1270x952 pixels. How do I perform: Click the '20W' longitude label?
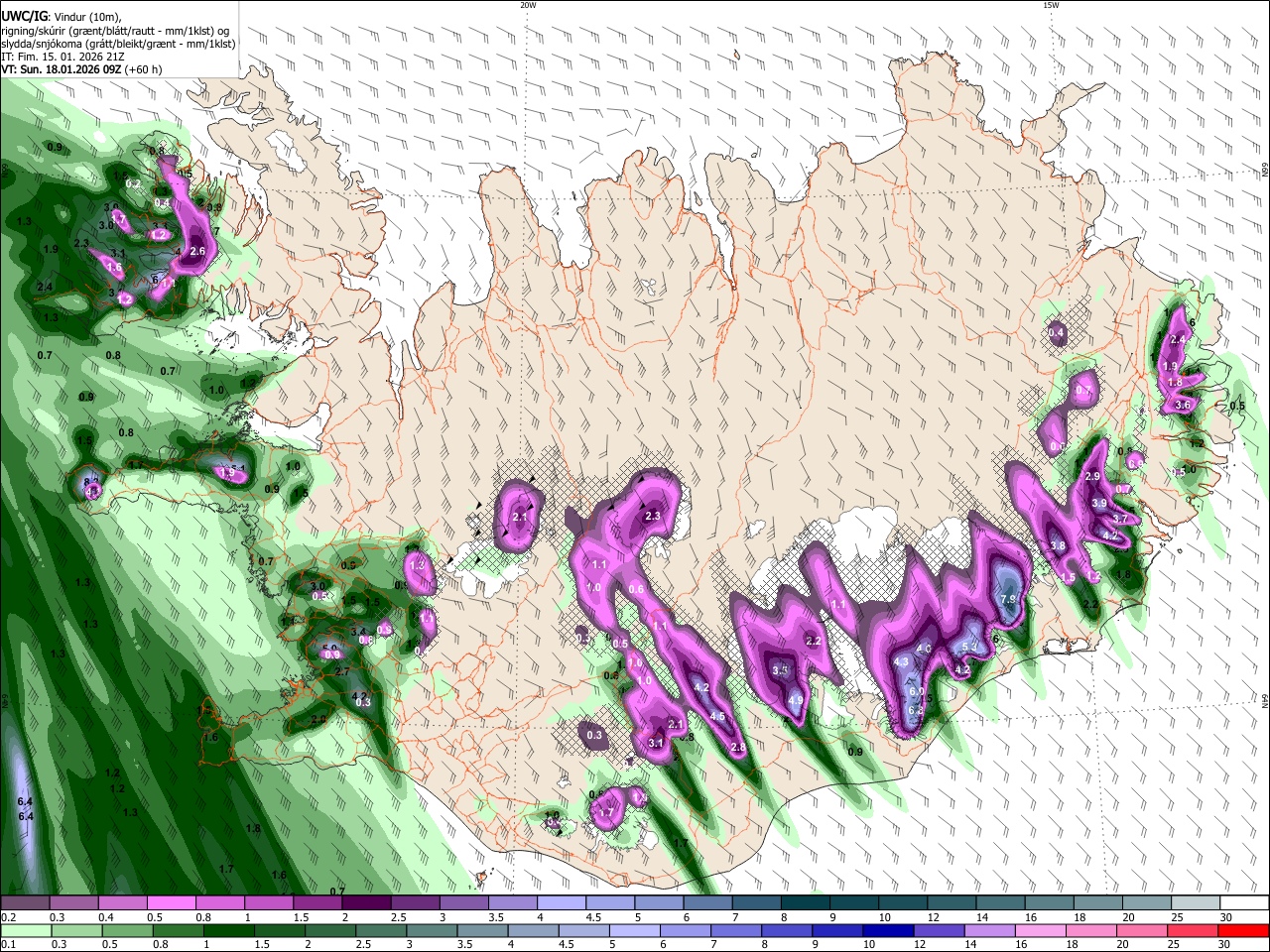(528, 5)
